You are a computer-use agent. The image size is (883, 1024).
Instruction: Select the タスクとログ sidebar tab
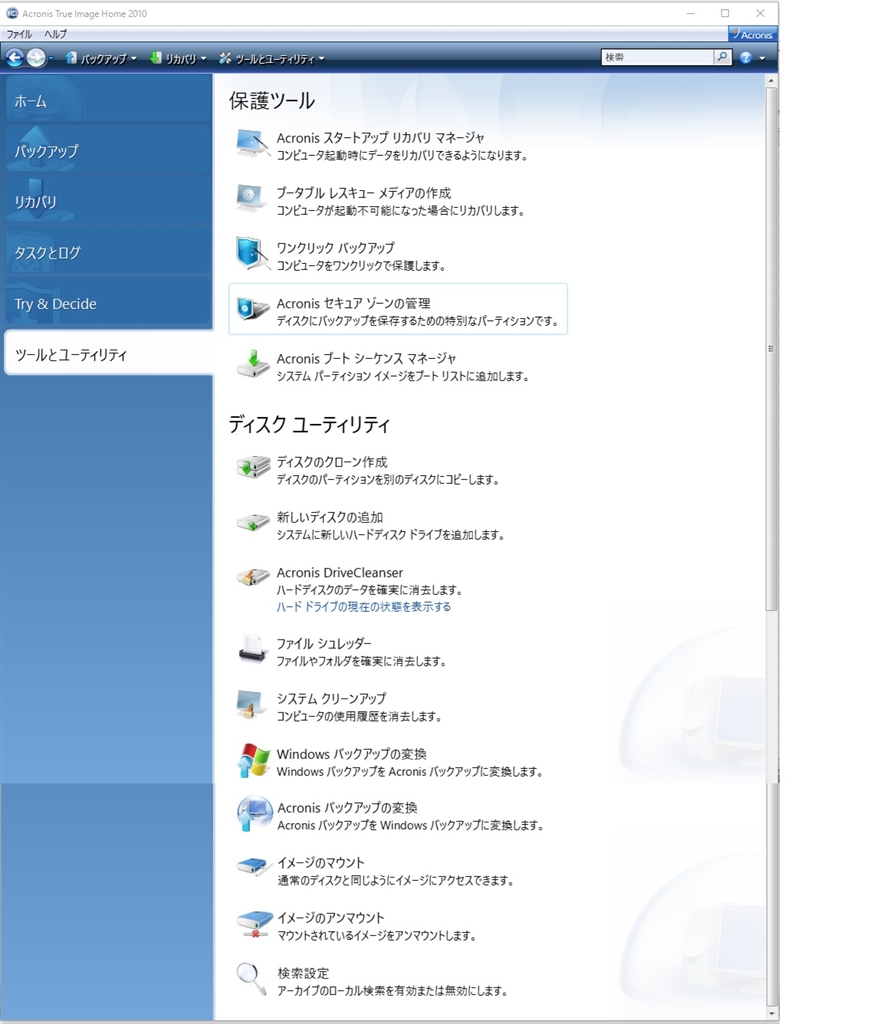[107, 253]
